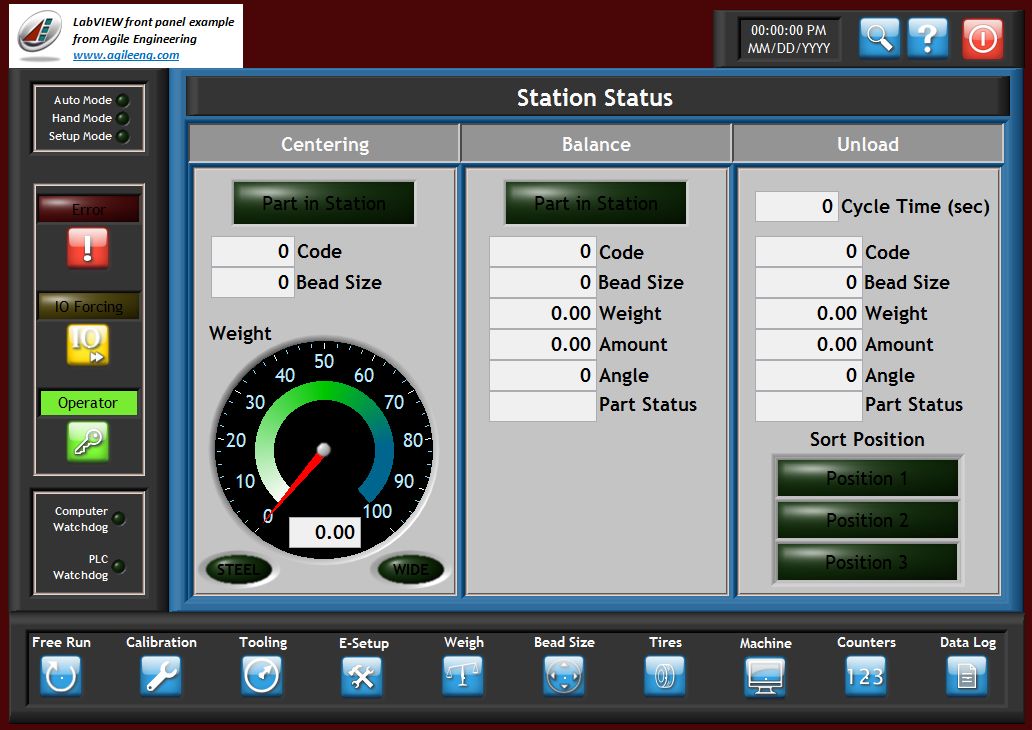Open the Data Log icon
The image size is (1032, 730).
point(967,677)
